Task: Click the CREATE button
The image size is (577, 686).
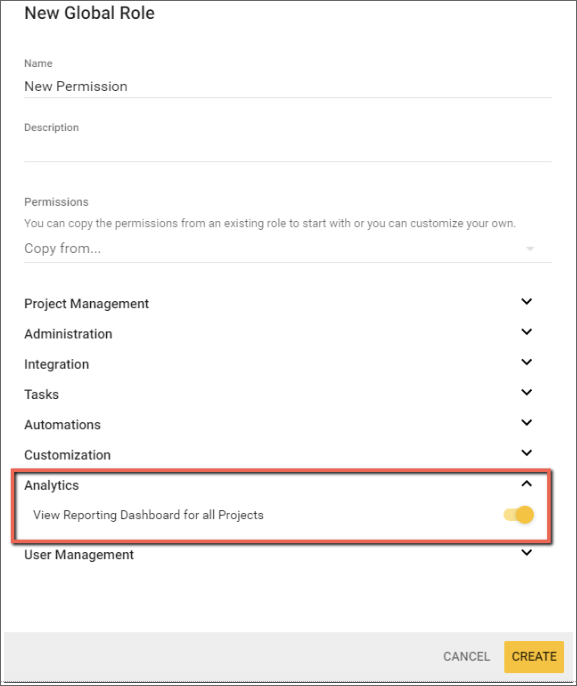Action: [534, 657]
